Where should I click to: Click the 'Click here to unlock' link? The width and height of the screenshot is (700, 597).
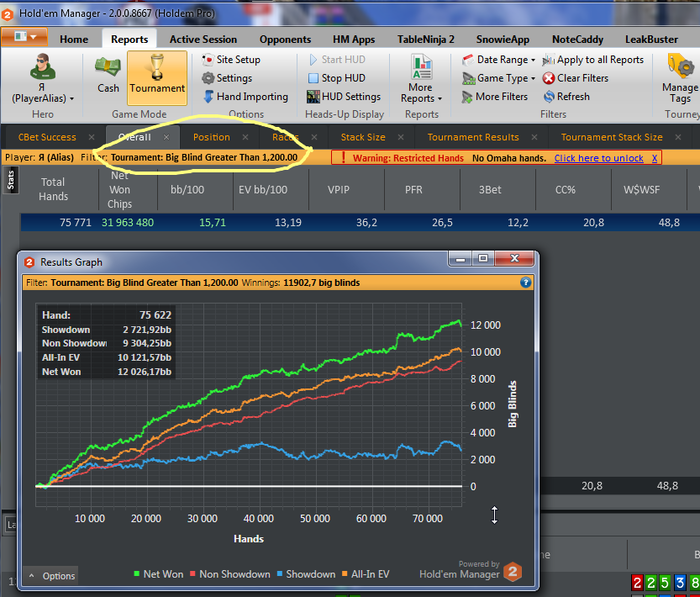599,158
